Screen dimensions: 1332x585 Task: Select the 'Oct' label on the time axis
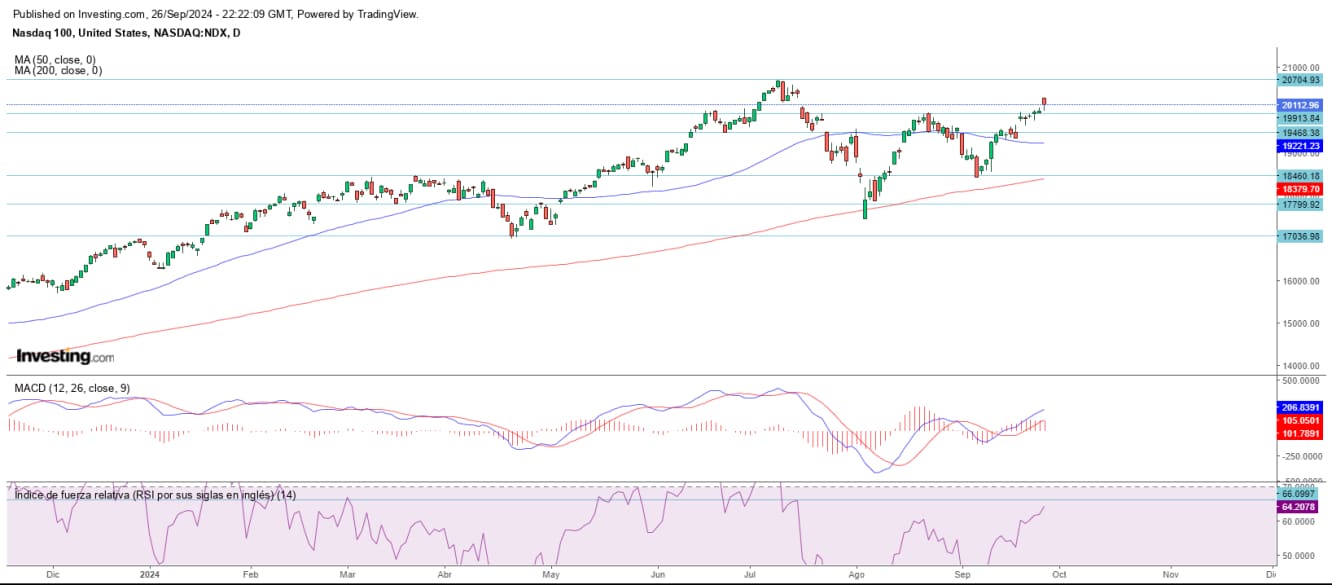click(1059, 575)
